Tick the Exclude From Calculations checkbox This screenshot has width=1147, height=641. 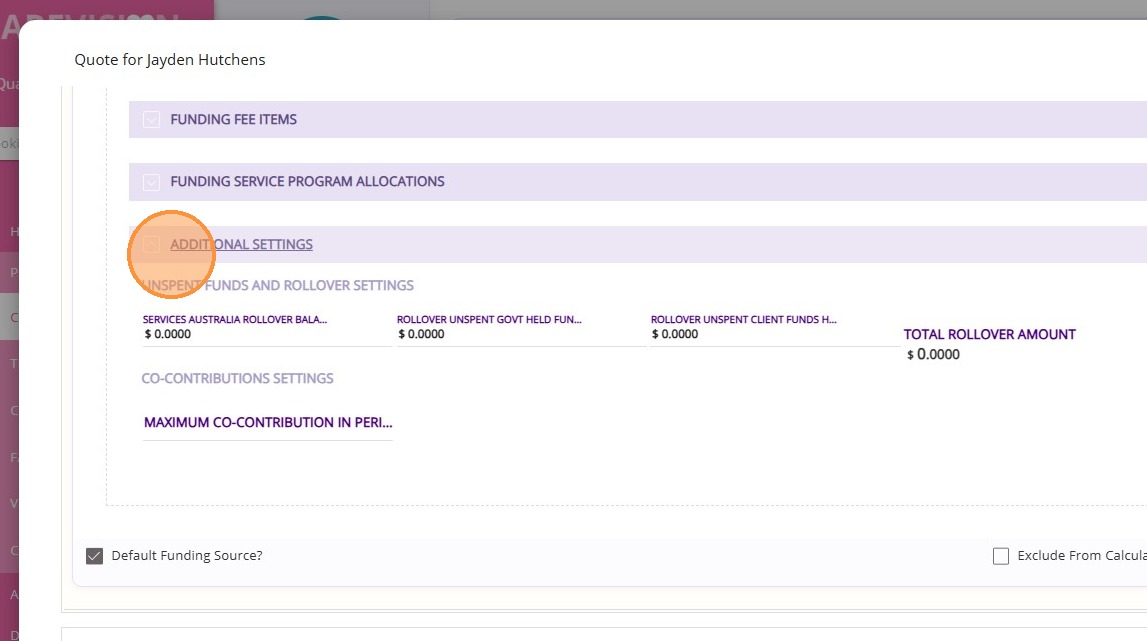[1001, 556]
